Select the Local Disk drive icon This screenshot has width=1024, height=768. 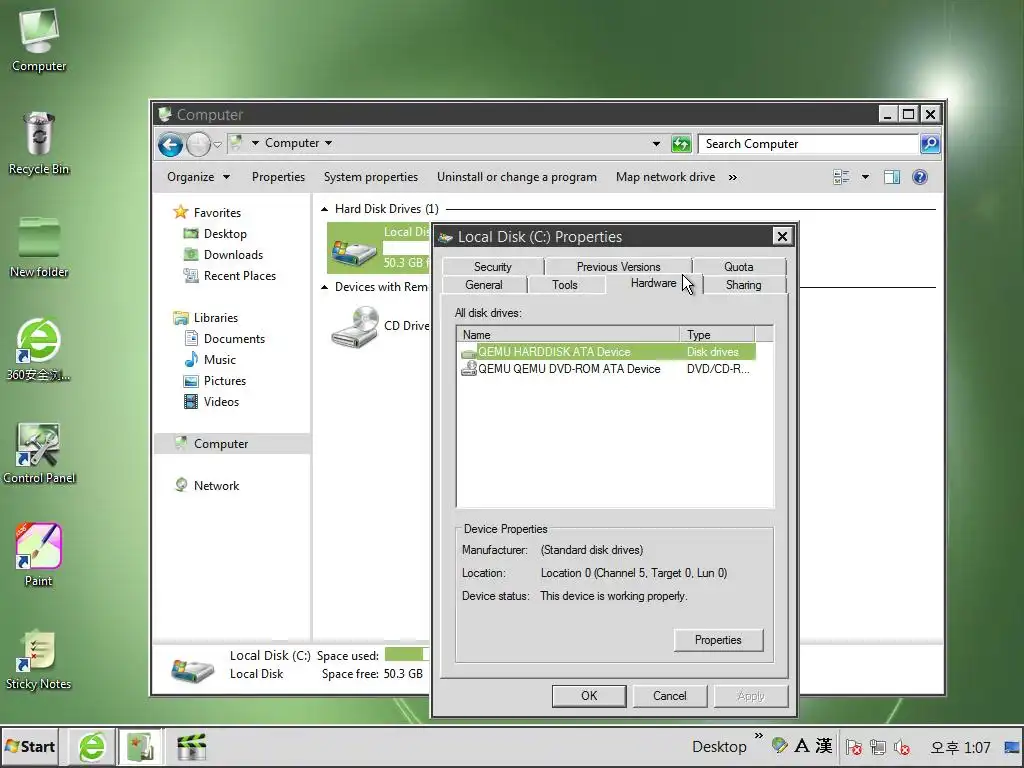(354, 251)
